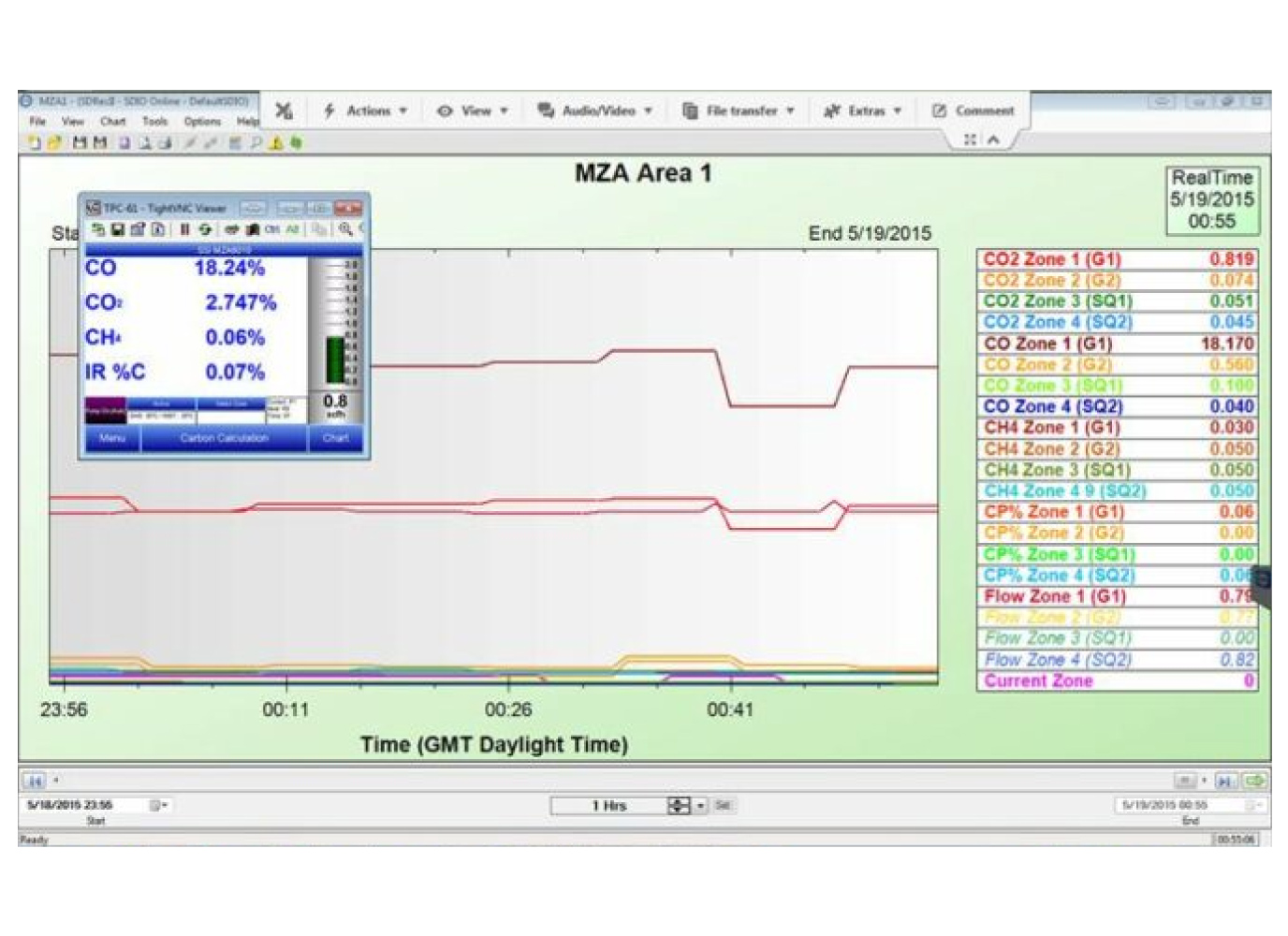Open the Tools menu

[154, 122]
